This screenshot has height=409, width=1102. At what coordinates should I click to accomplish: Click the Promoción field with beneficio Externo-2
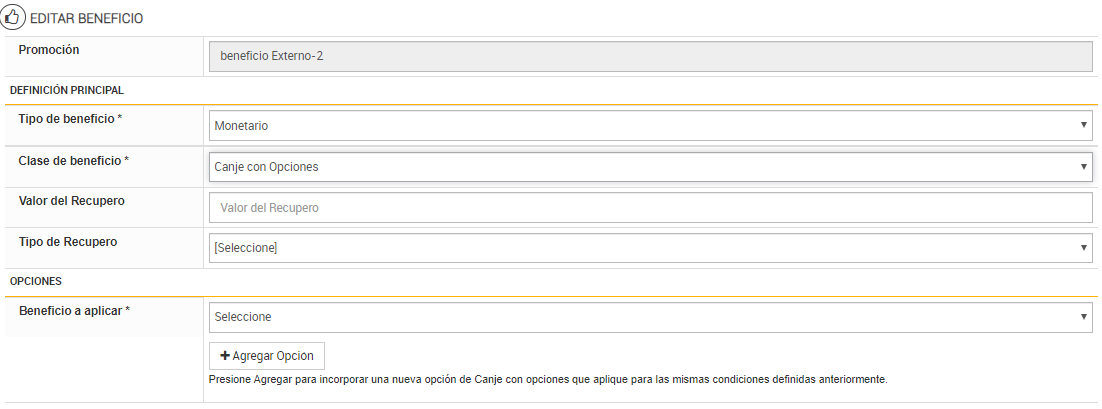point(650,56)
